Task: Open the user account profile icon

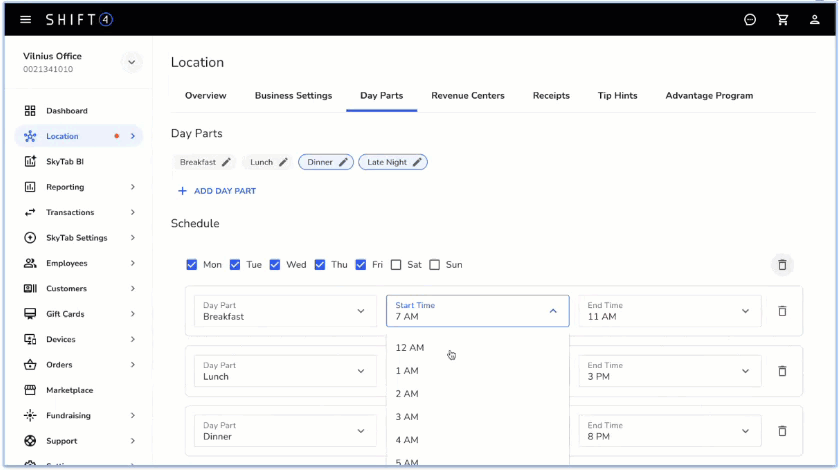Action: point(815,19)
